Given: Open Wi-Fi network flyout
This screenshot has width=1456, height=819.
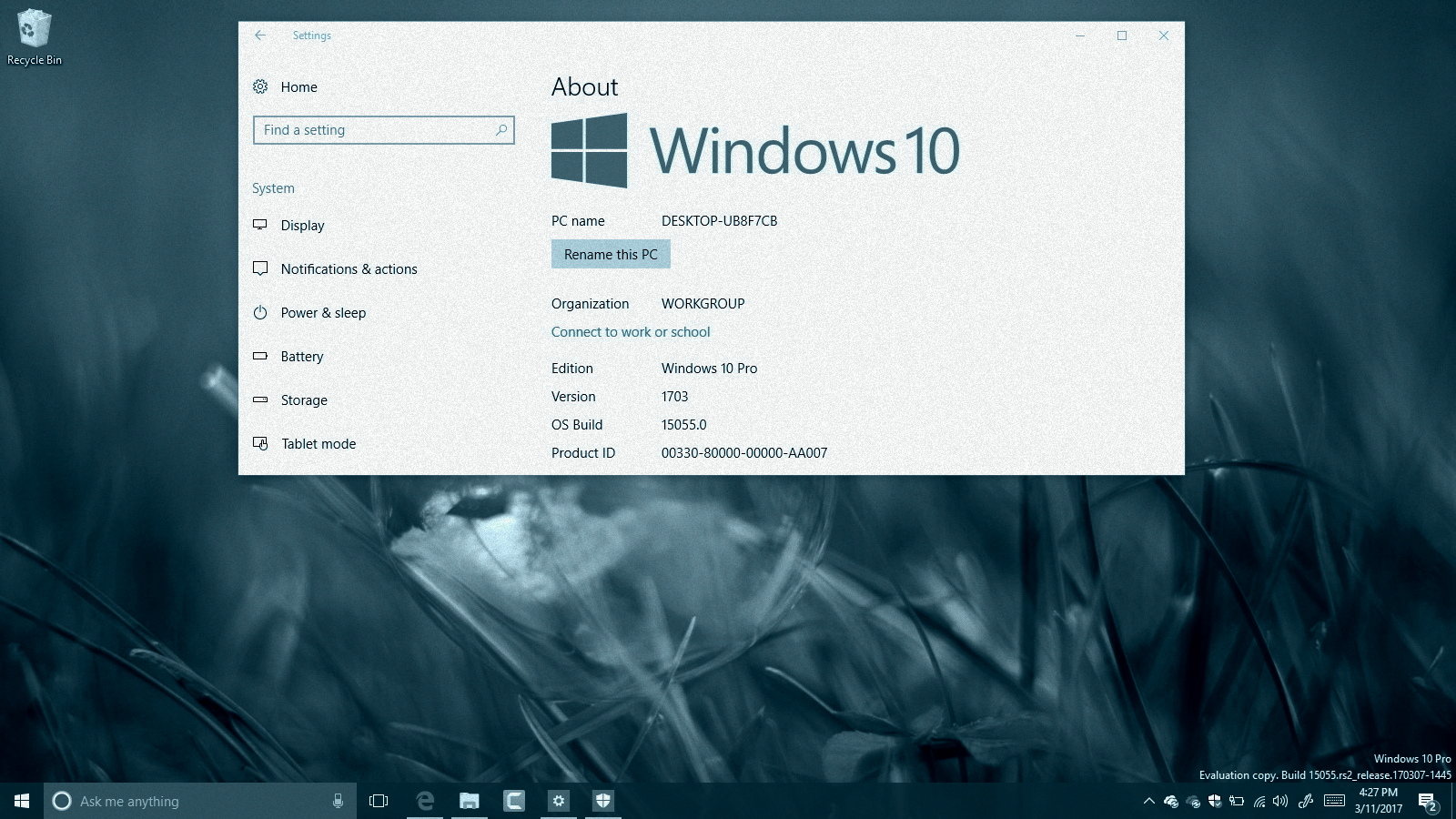Looking at the screenshot, I should pyautogui.click(x=1259, y=802).
